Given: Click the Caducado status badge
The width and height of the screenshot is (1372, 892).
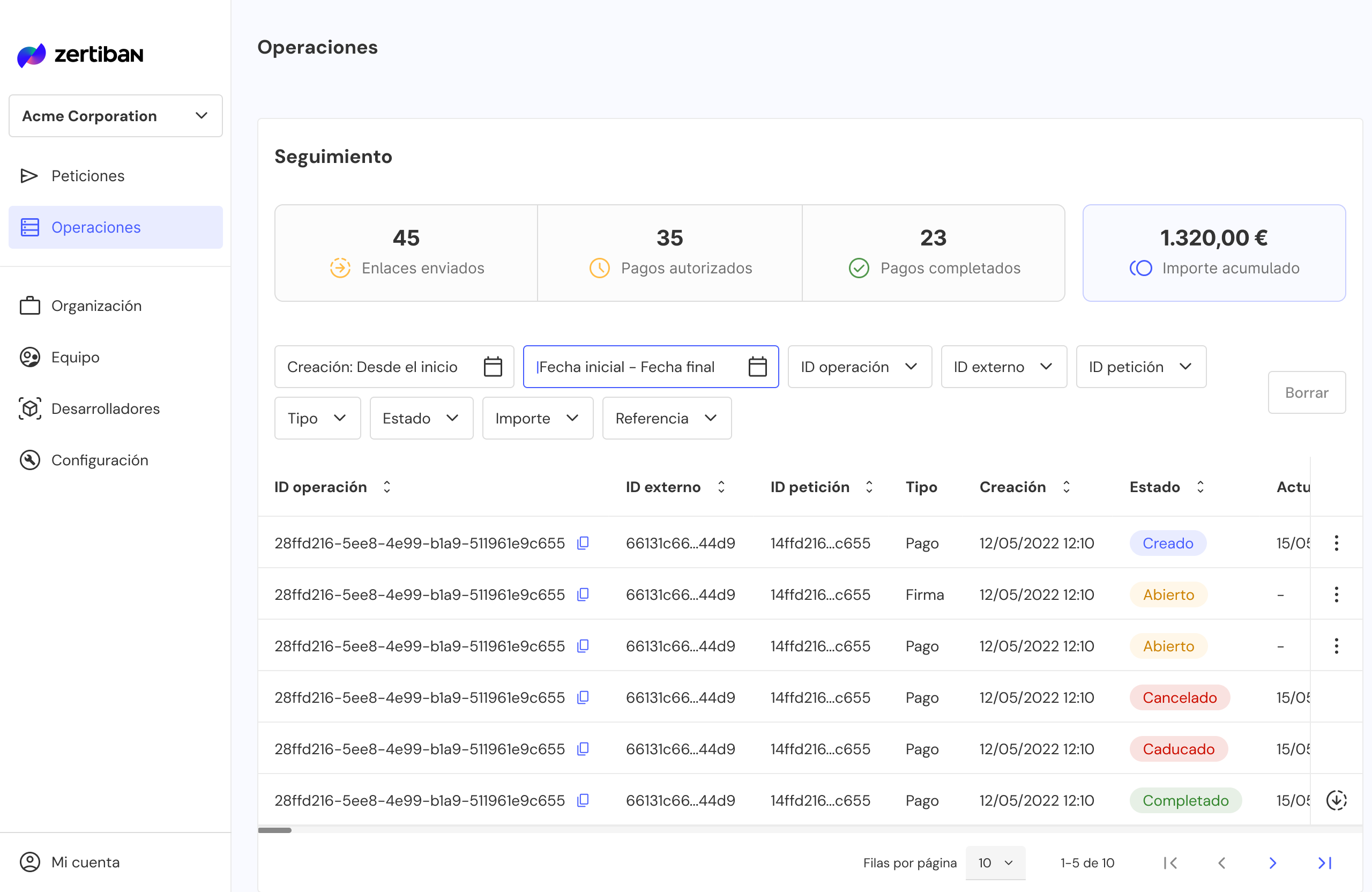Looking at the screenshot, I should click(1179, 749).
